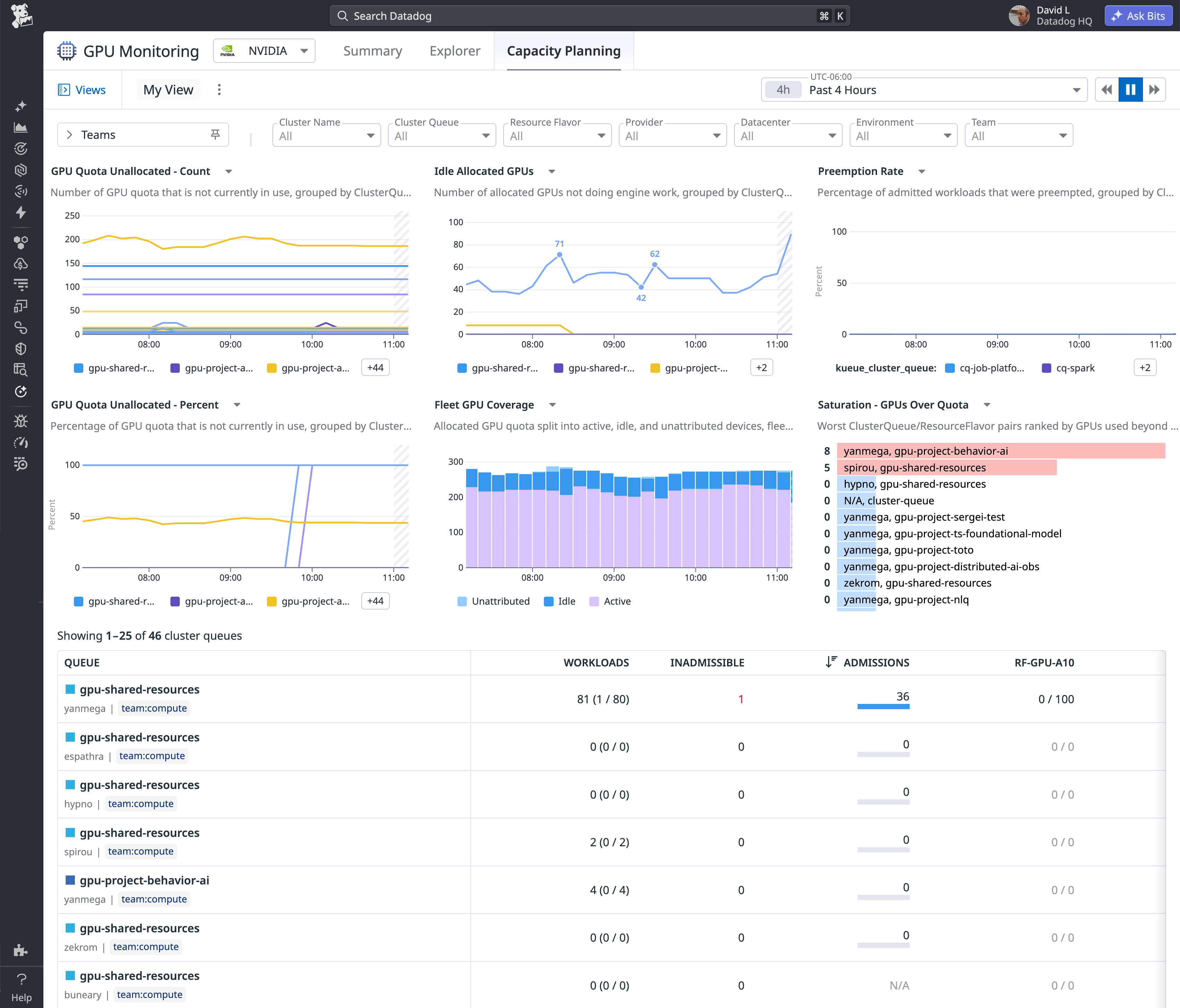Open the Datacenter filter dropdown
The image size is (1180, 1008).
click(x=788, y=135)
